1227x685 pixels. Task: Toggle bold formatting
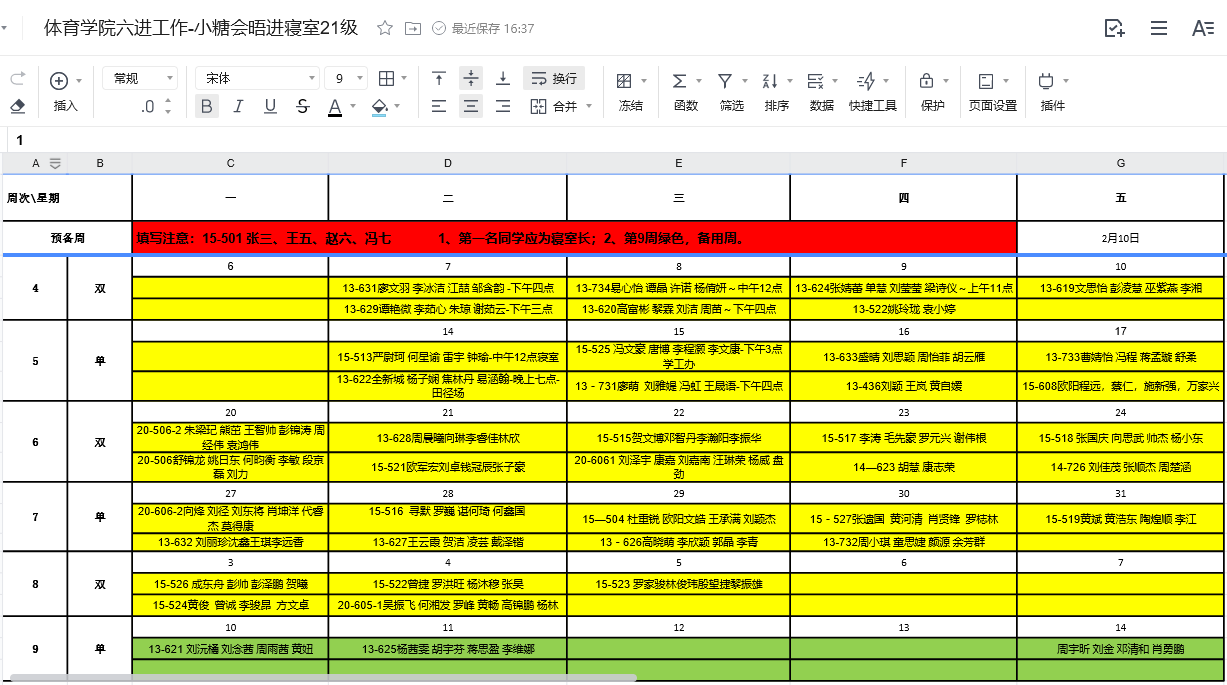point(206,106)
